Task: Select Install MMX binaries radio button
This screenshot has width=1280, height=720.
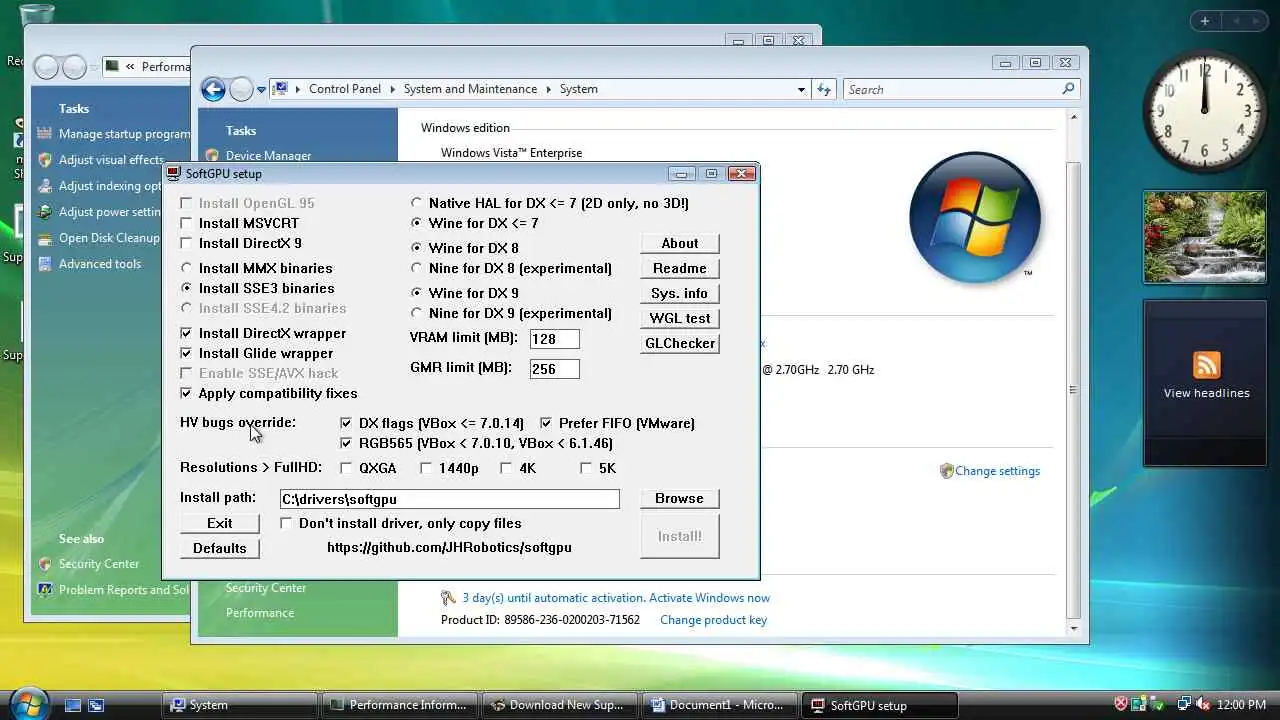Action: [x=186, y=268]
